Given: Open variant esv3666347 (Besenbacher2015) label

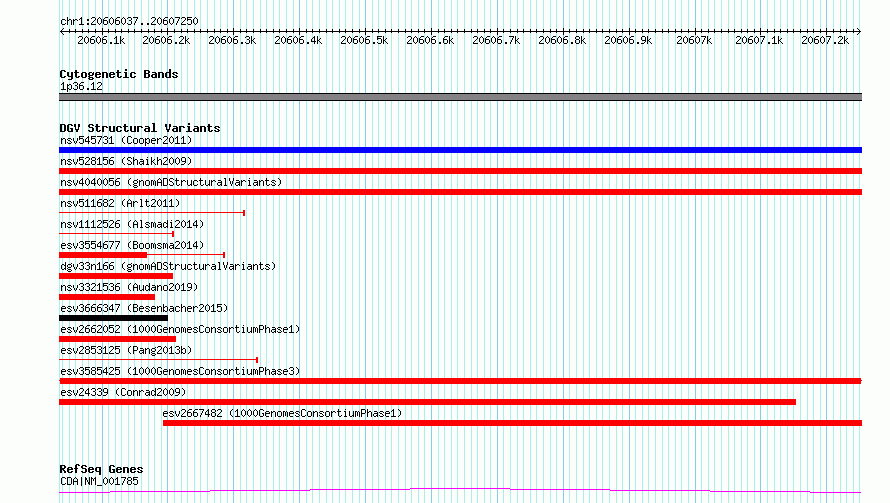Looking at the screenshot, I should click(x=144, y=308).
